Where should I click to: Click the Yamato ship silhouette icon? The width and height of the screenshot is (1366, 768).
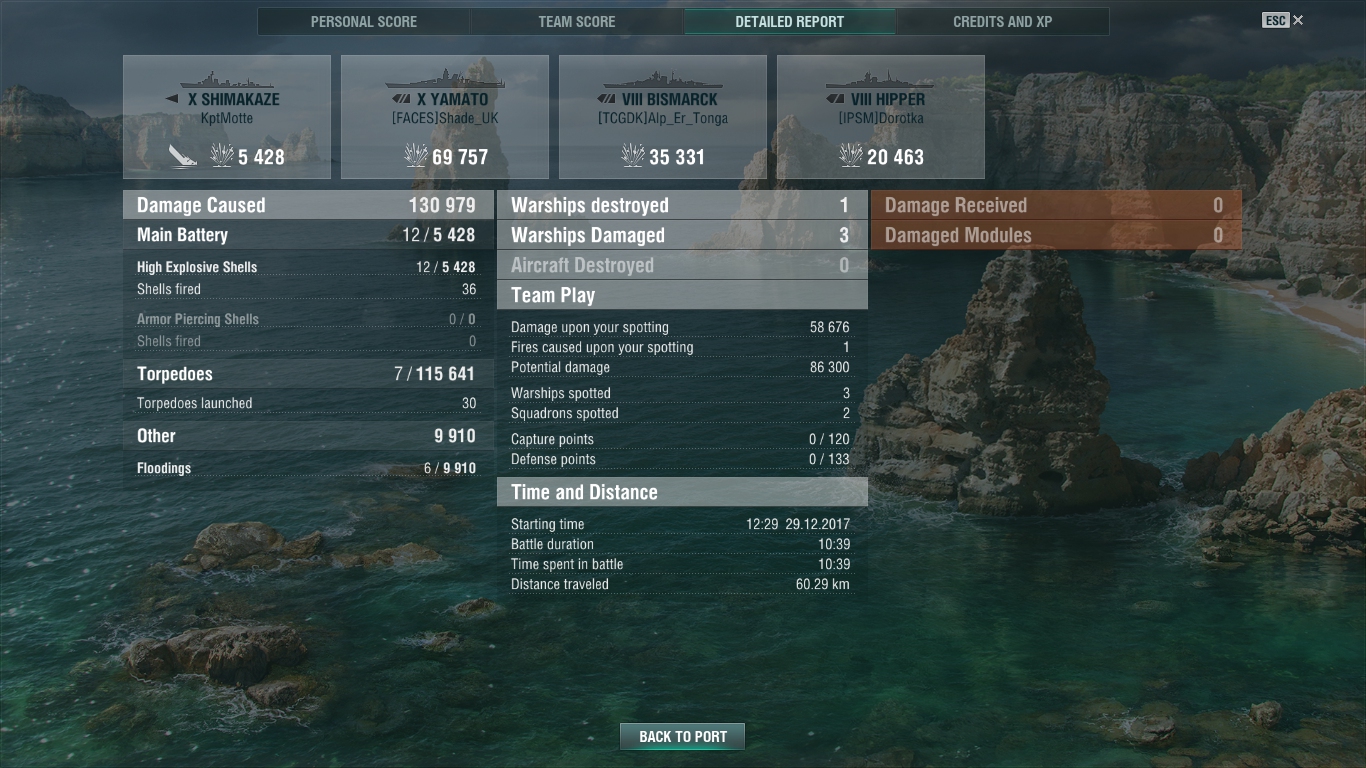pos(445,80)
